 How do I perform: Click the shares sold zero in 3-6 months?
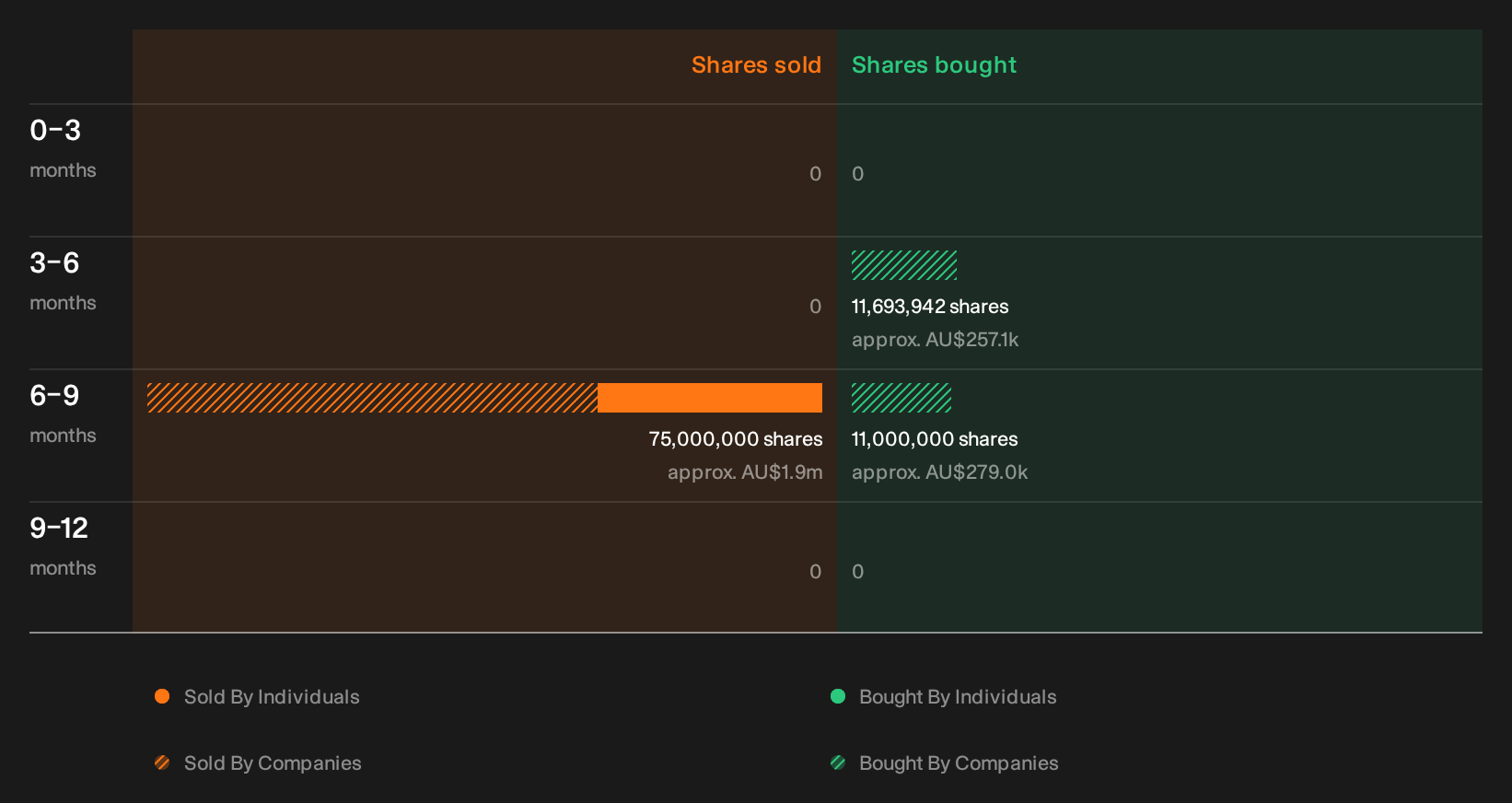[815, 307]
